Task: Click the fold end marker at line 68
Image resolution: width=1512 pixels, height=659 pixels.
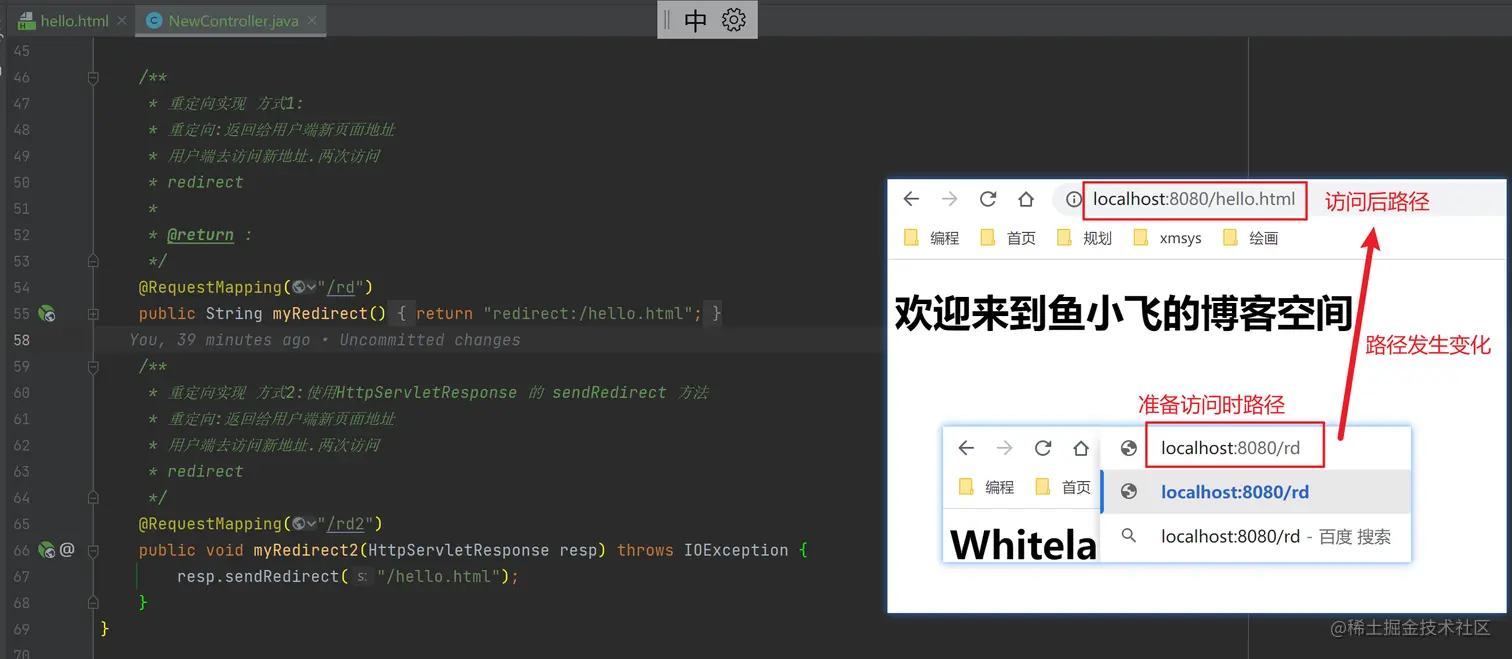Action: click(x=93, y=603)
